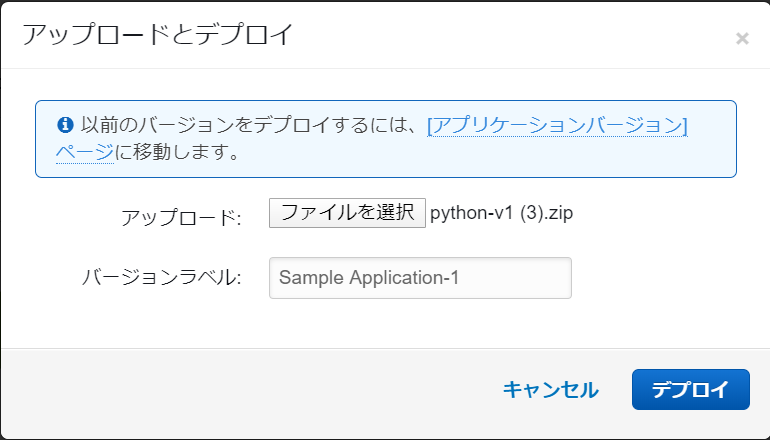Click the Sample Application-1 placeholder text
The width and height of the screenshot is (770, 440).
(x=369, y=278)
